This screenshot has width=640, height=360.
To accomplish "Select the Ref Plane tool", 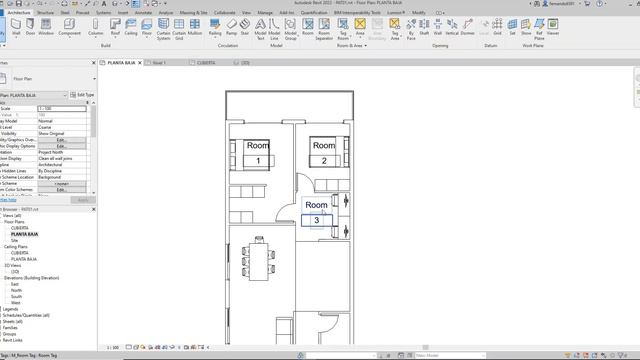I will [539, 29].
